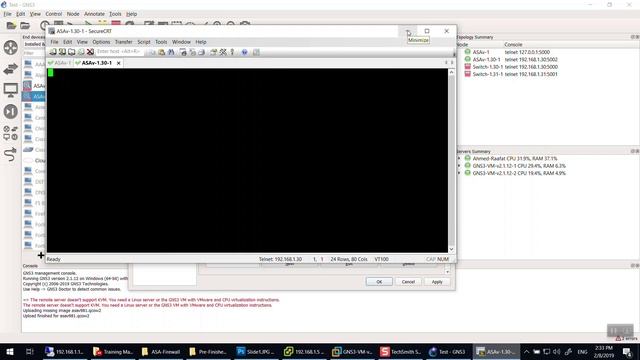Click the Paste icon in SecureCRT toolbar

coord(162,52)
